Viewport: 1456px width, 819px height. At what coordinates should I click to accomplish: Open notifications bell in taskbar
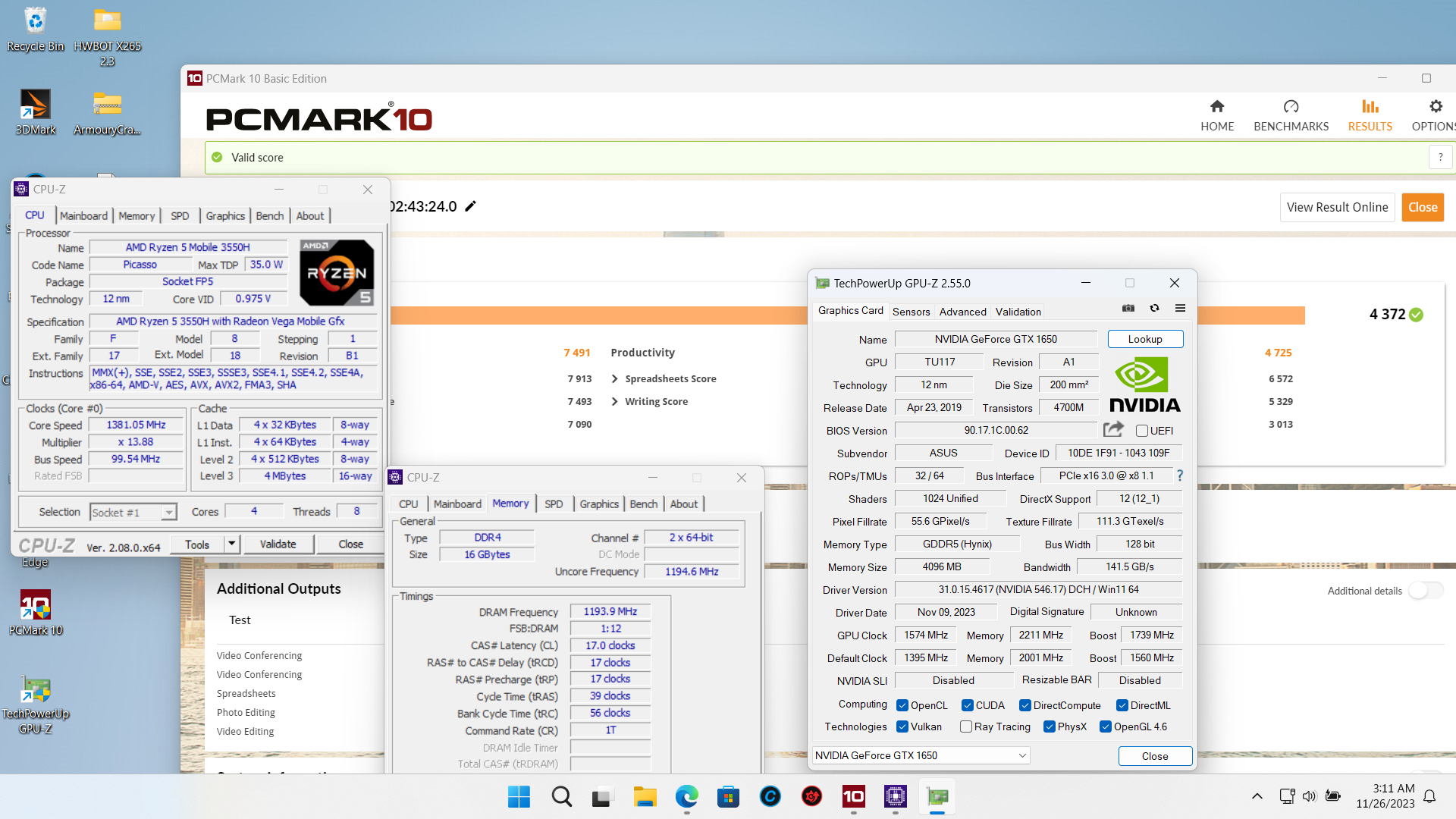tap(1429, 796)
